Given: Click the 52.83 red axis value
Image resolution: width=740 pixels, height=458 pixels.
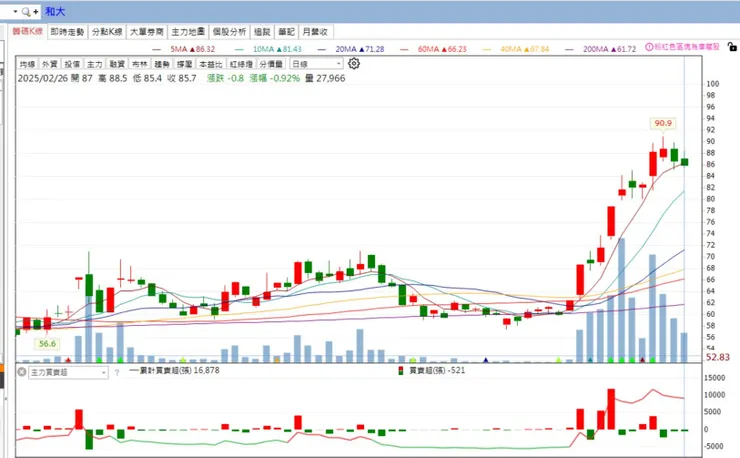Looking at the screenshot, I should (717, 357).
